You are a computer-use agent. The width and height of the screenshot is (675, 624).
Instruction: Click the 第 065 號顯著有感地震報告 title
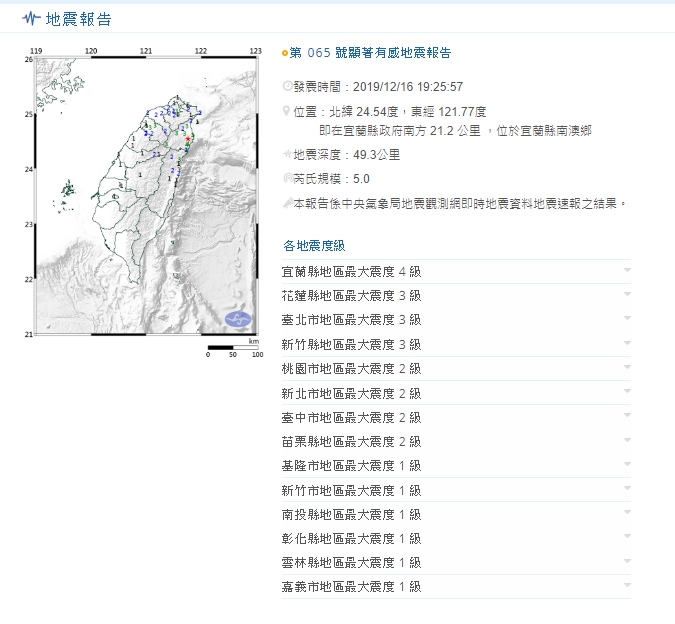click(369, 53)
